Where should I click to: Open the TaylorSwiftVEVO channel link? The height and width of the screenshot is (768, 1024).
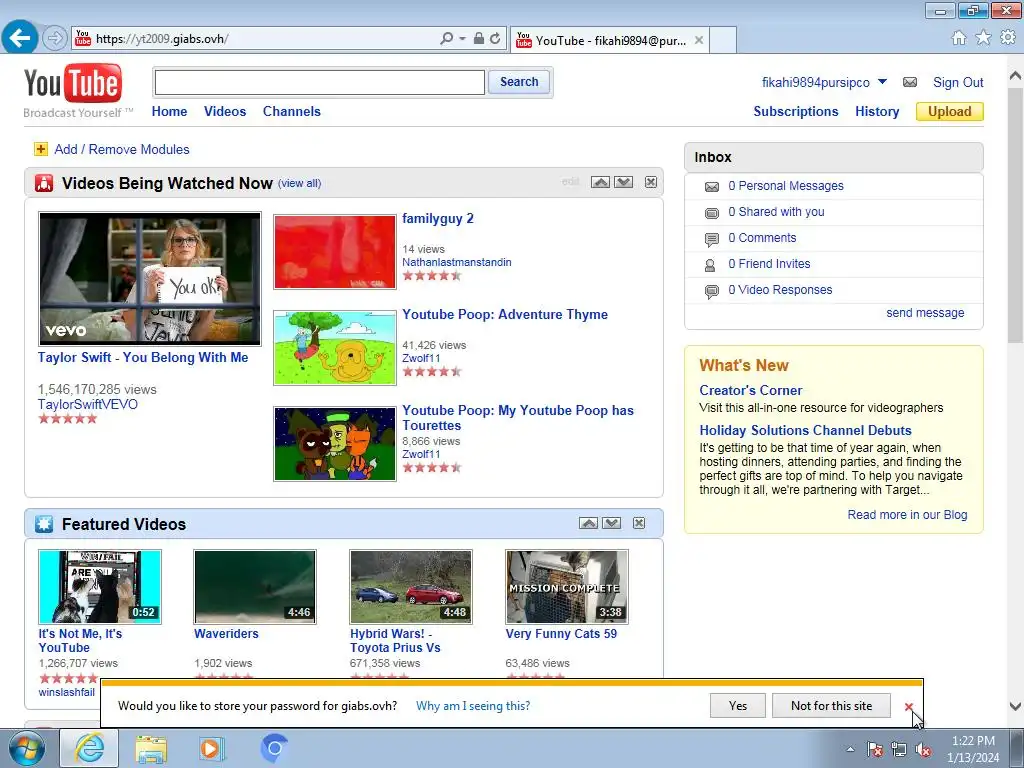point(88,404)
